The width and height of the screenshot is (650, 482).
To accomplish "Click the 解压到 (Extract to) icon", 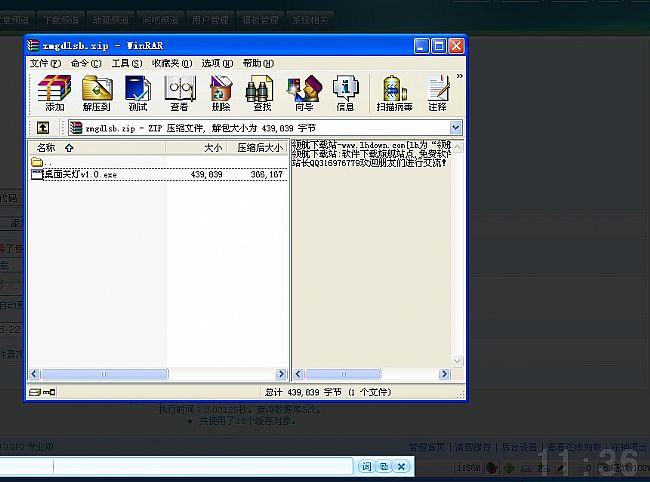I will click(x=97, y=93).
